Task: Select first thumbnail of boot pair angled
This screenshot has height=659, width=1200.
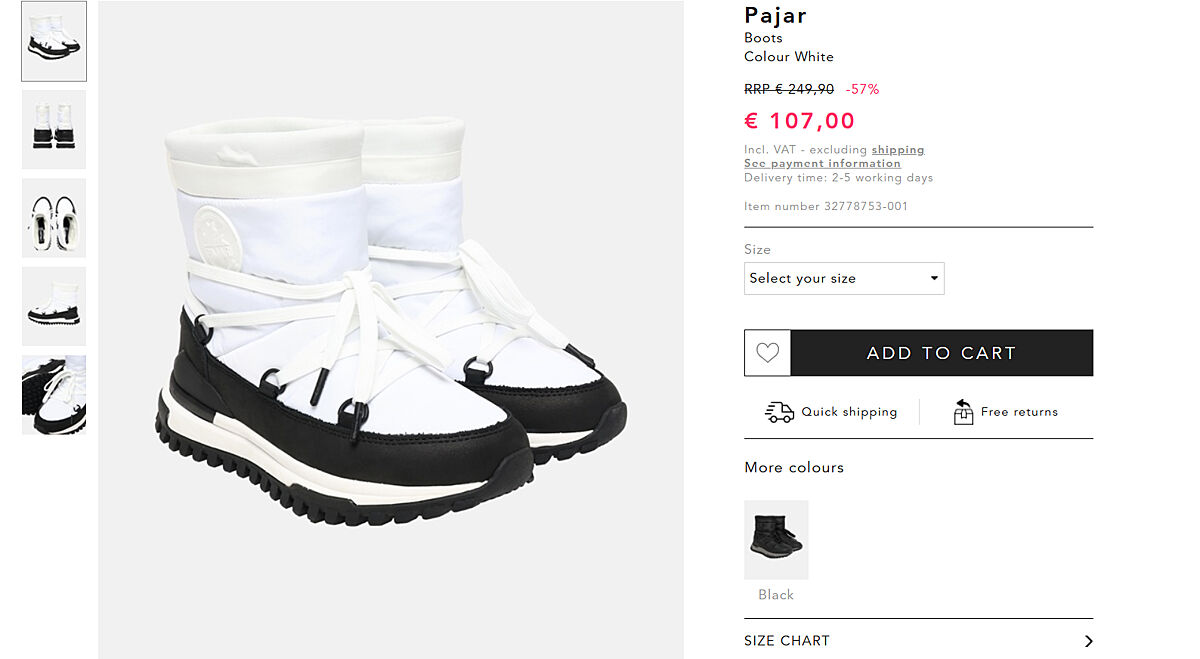Action: tap(54, 41)
